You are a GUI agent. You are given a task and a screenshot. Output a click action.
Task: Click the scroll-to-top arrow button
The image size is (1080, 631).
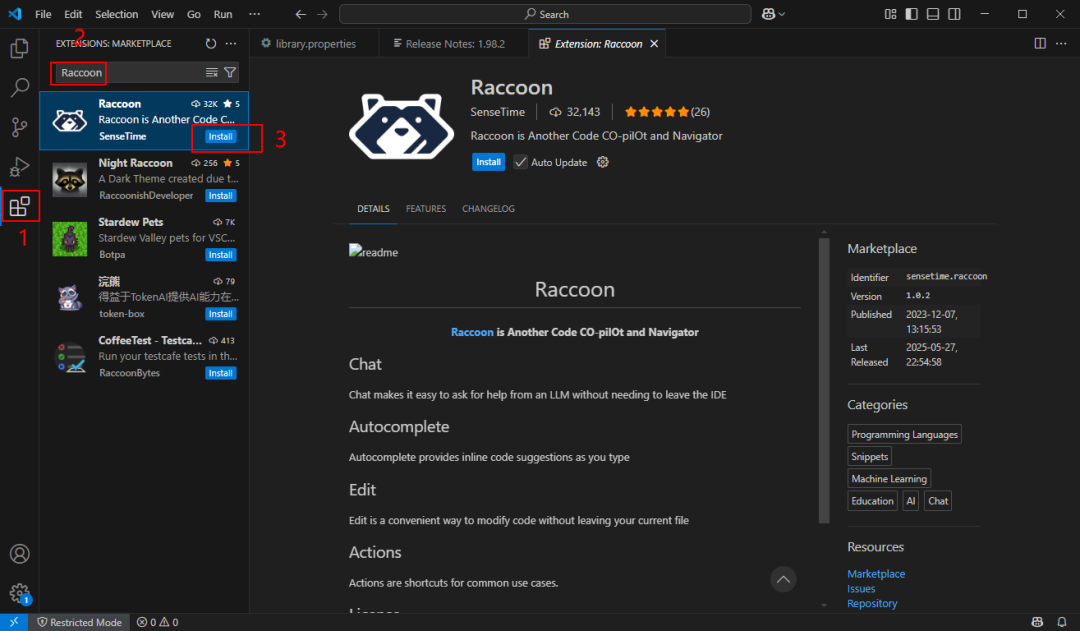click(783, 579)
